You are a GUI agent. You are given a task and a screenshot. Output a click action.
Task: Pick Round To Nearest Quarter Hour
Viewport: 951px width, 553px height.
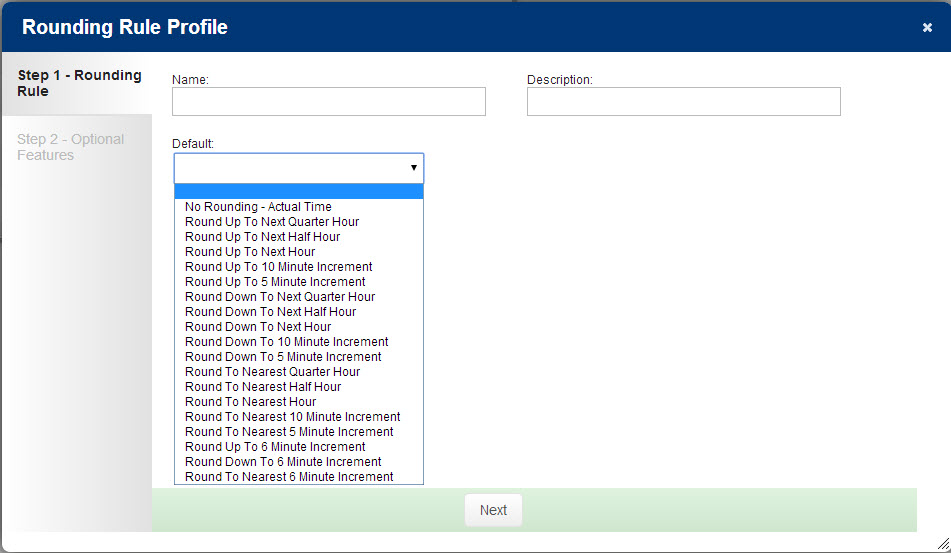click(299, 372)
